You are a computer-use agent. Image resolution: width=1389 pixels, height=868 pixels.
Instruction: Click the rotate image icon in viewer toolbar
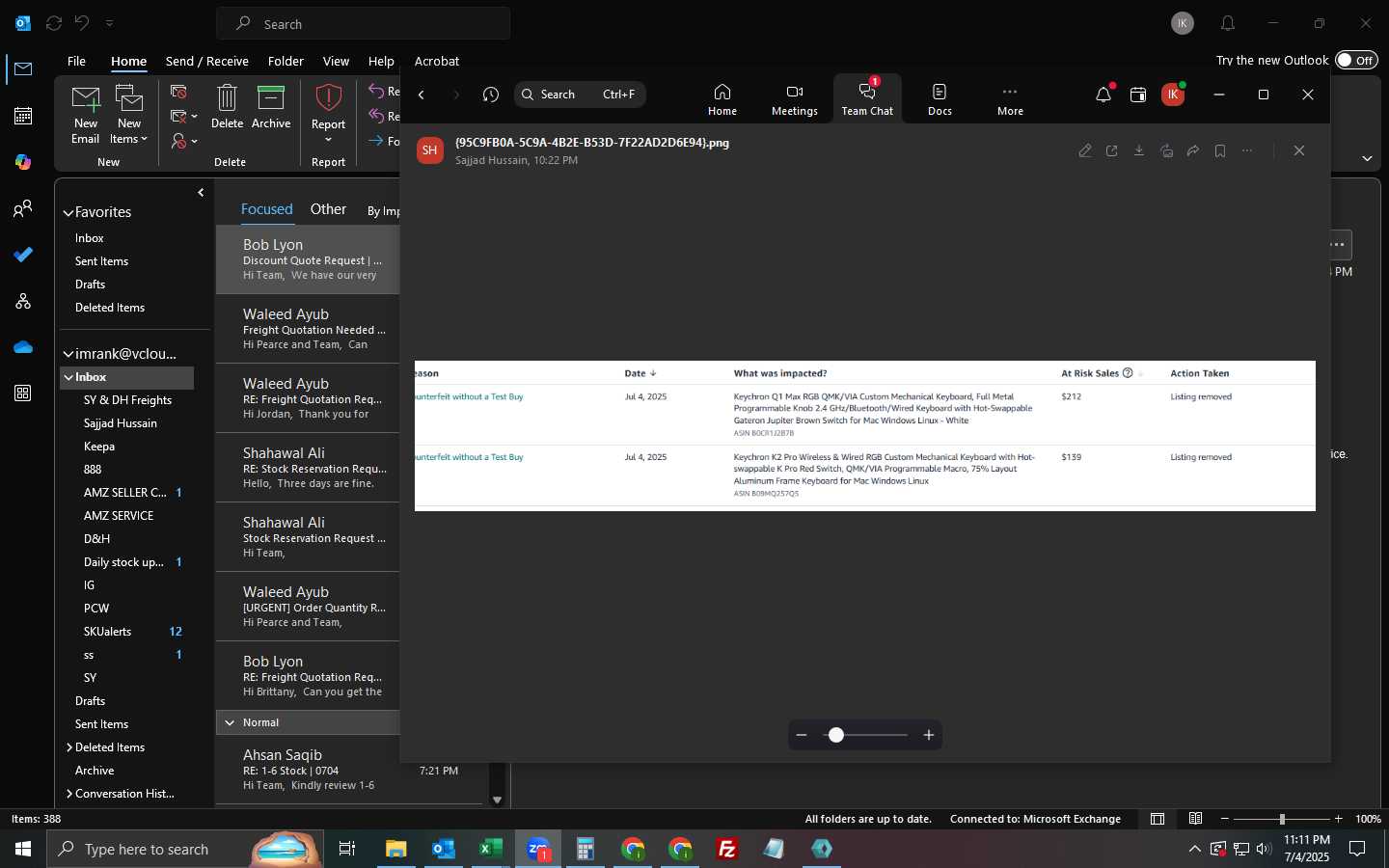tap(1166, 150)
